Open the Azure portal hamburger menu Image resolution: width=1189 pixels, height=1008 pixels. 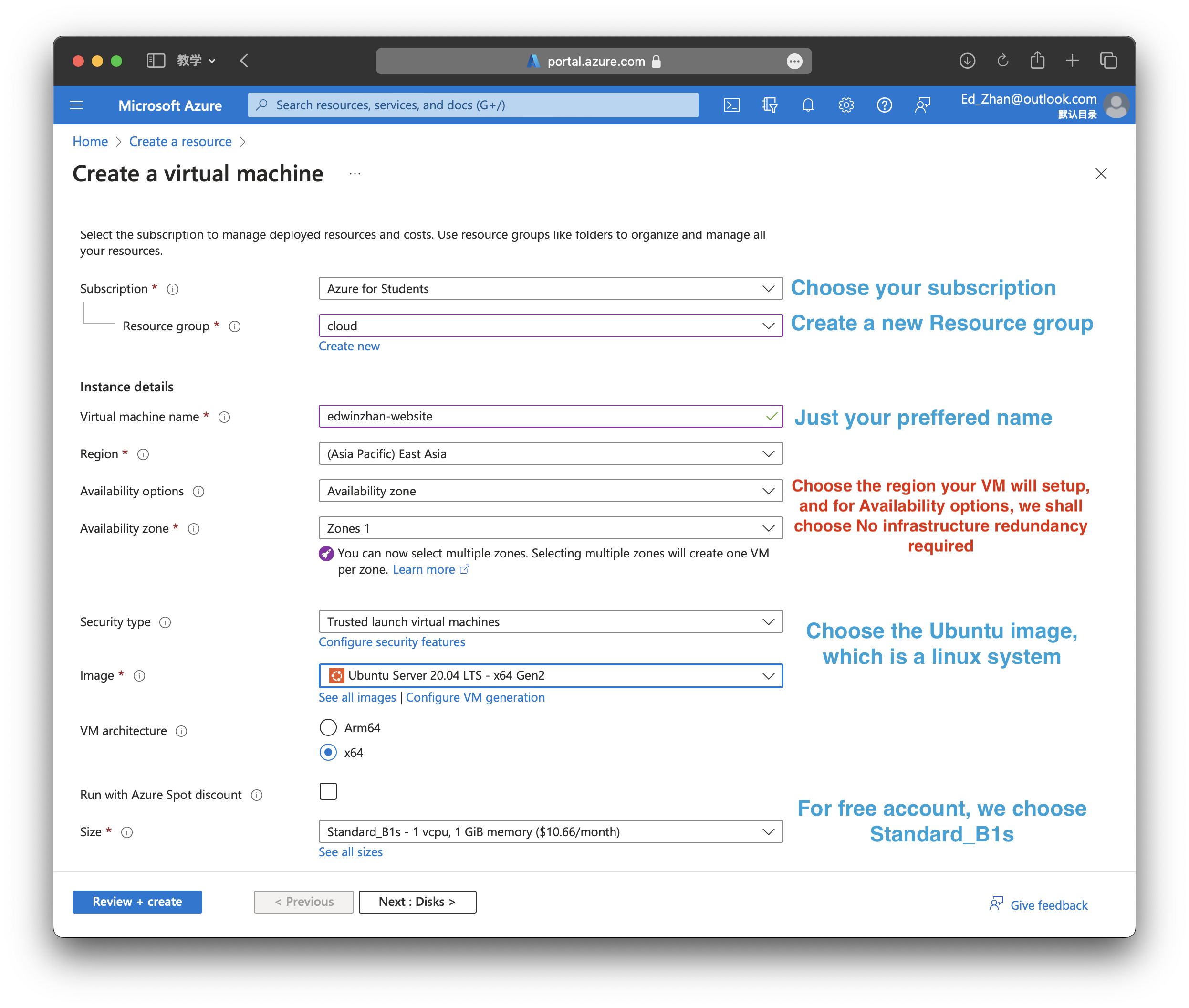point(76,105)
